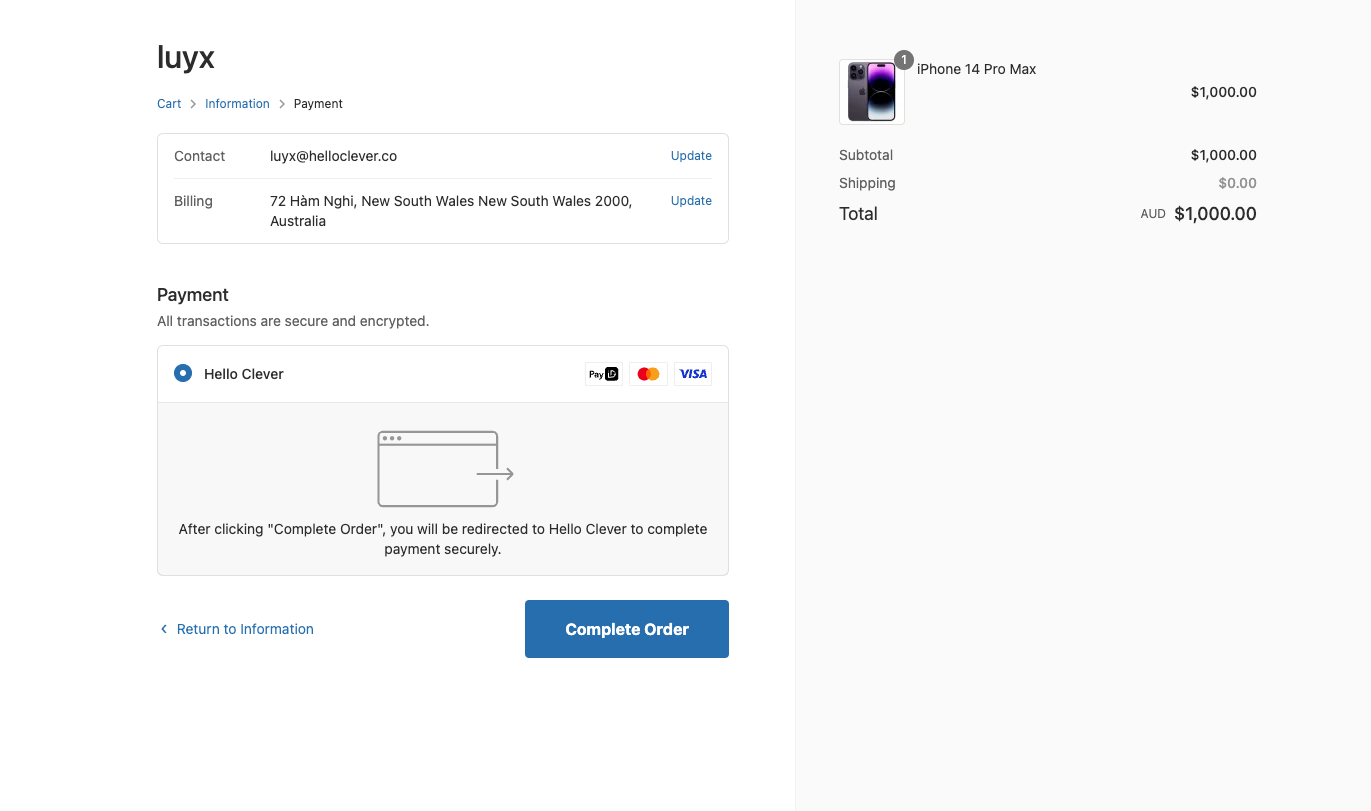Click the luyx store title
This screenshot has width=1371, height=811.
[186, 57]
